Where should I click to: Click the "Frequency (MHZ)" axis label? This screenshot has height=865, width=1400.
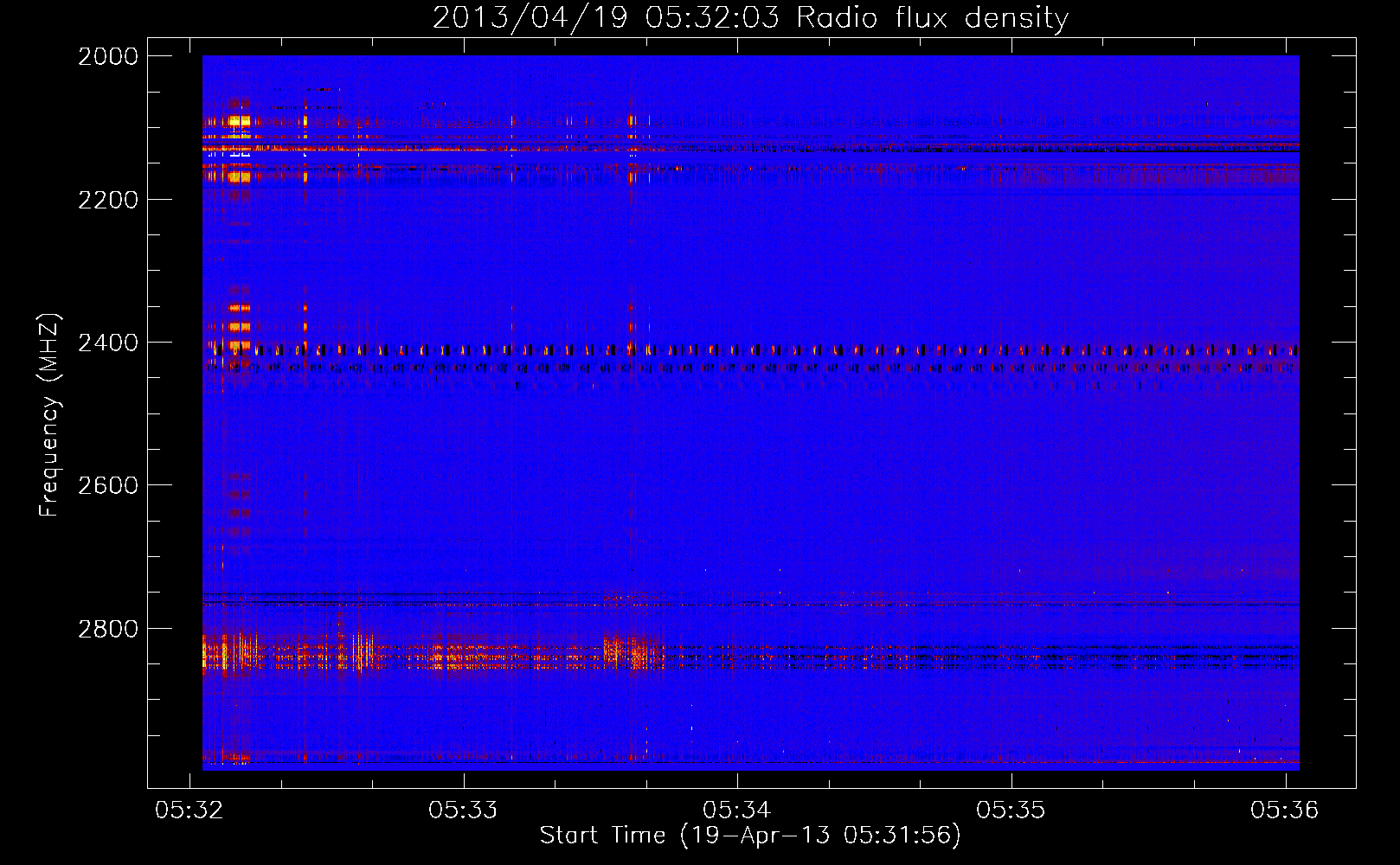coord(49,415)
